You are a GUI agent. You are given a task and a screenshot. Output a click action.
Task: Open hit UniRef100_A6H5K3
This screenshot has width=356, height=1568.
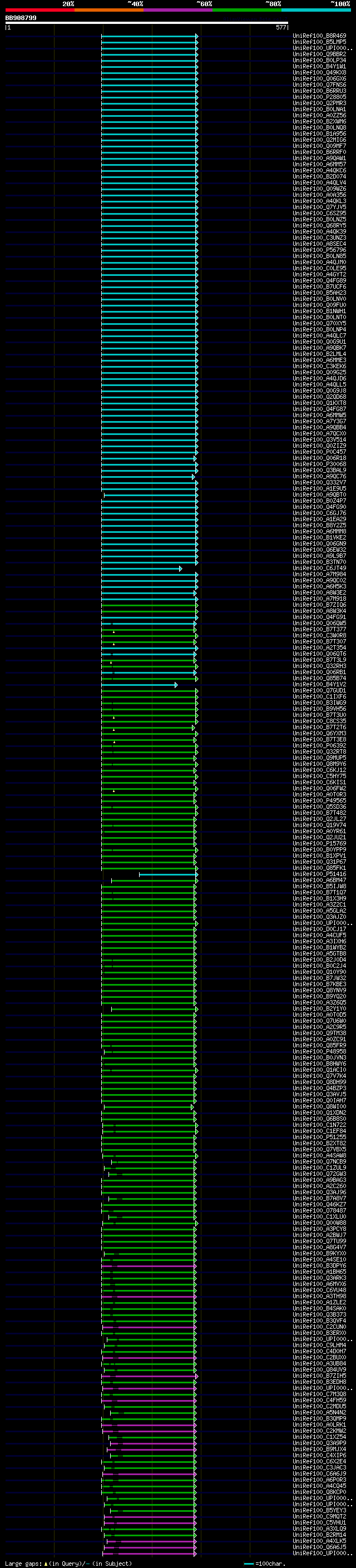point(319,586)
